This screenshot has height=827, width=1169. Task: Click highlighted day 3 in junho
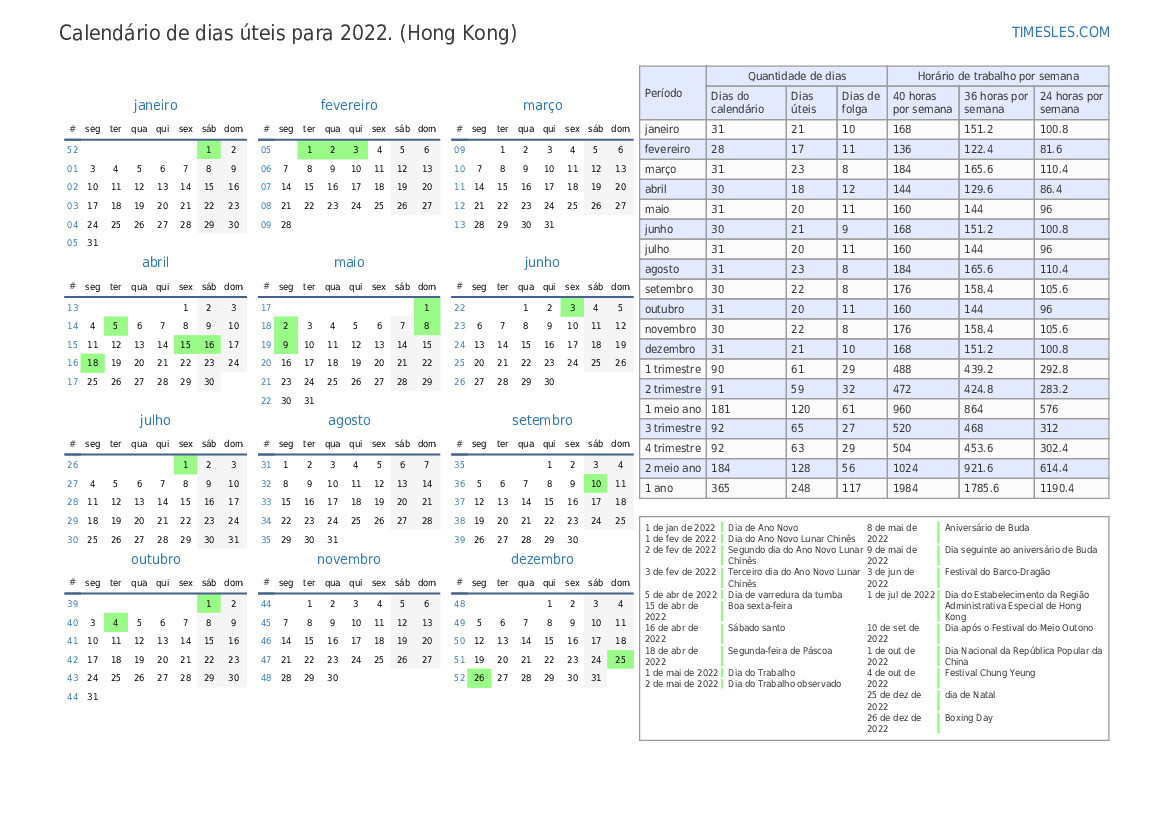point(573,307)
